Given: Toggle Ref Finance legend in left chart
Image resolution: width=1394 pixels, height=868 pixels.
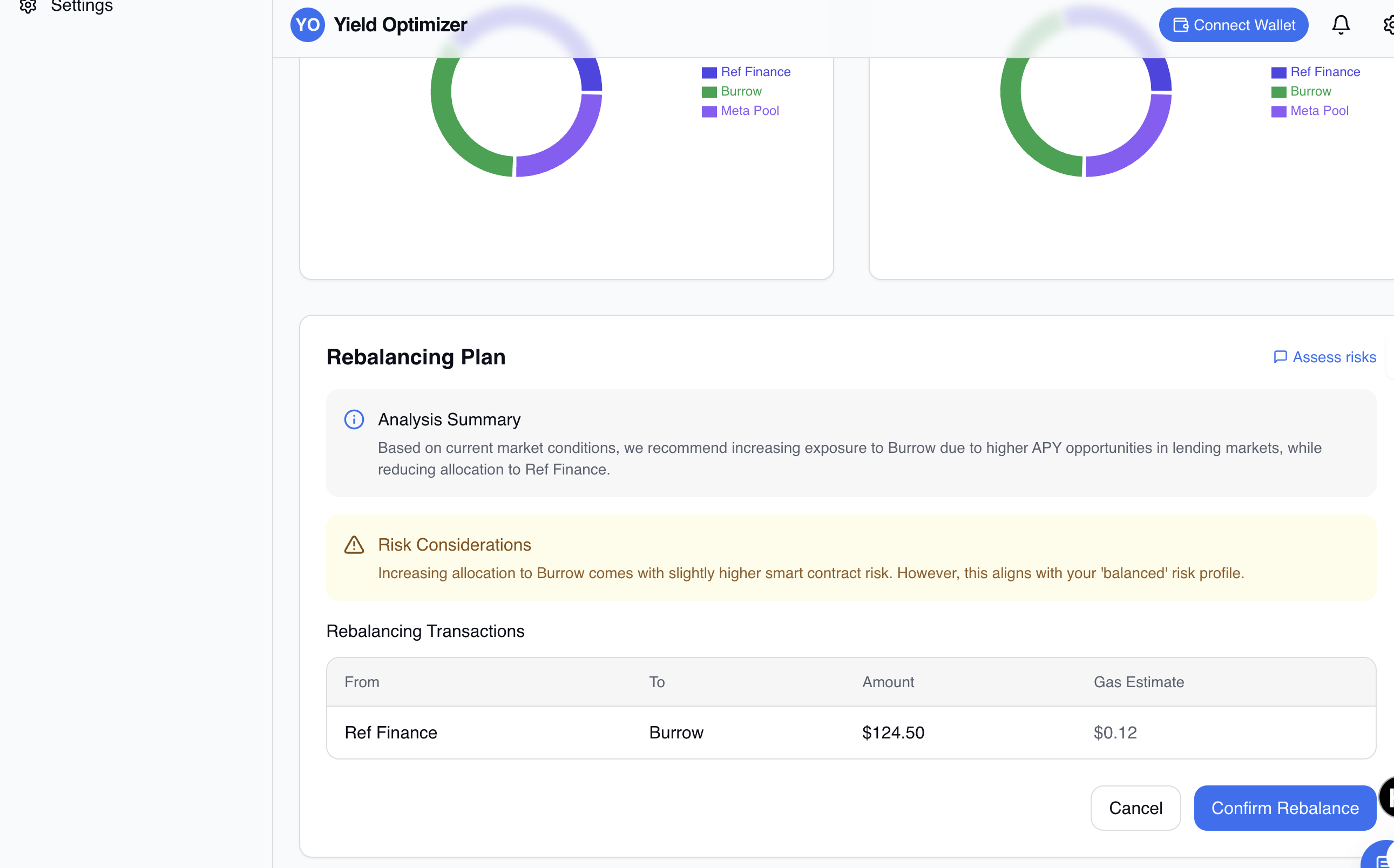Looking at the screenshot, I should point(755,72).
